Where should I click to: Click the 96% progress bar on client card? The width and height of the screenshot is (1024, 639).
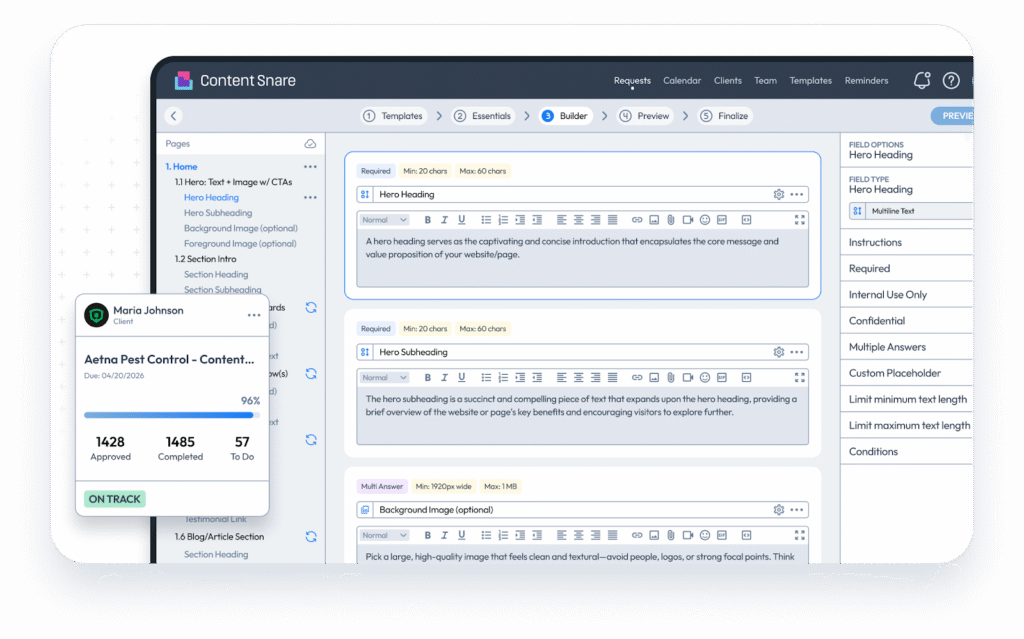(x=172, y=415)
